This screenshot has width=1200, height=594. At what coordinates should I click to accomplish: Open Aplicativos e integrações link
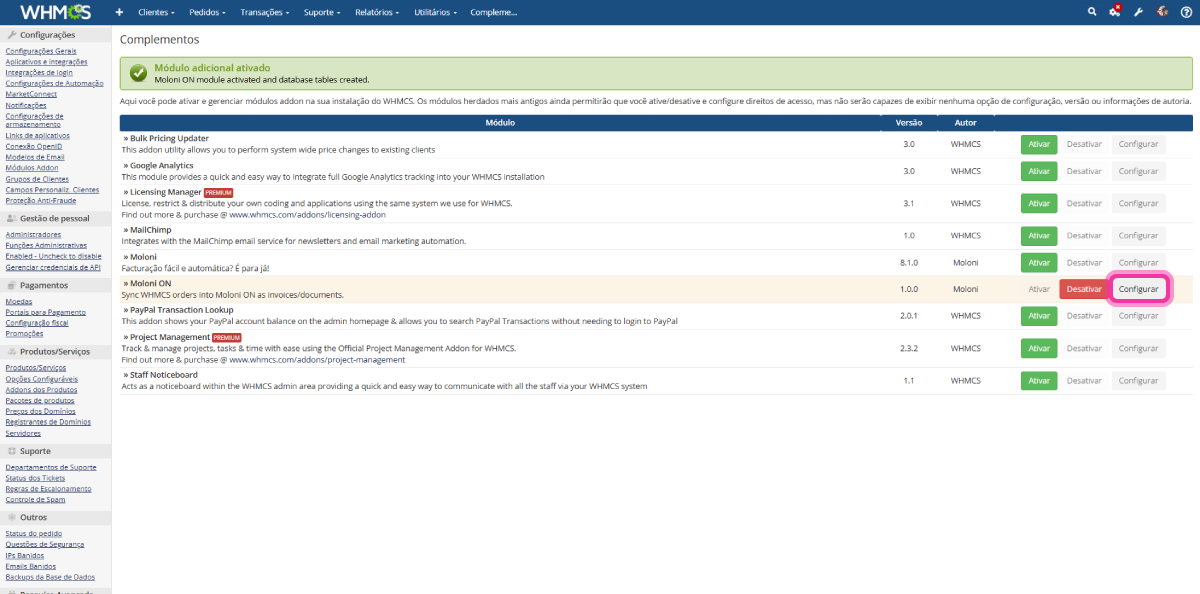click(46, 62)
